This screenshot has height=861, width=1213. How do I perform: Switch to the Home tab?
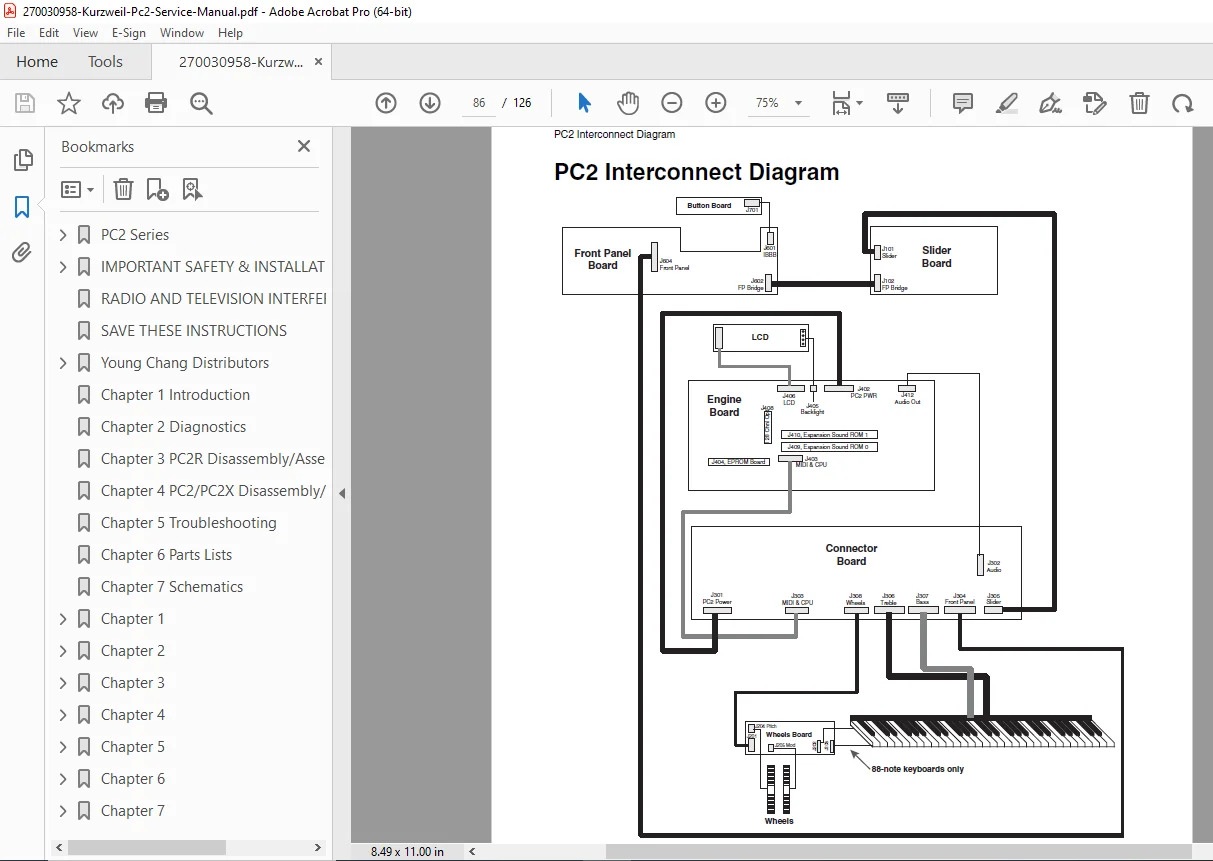click(x=37, y=62)
